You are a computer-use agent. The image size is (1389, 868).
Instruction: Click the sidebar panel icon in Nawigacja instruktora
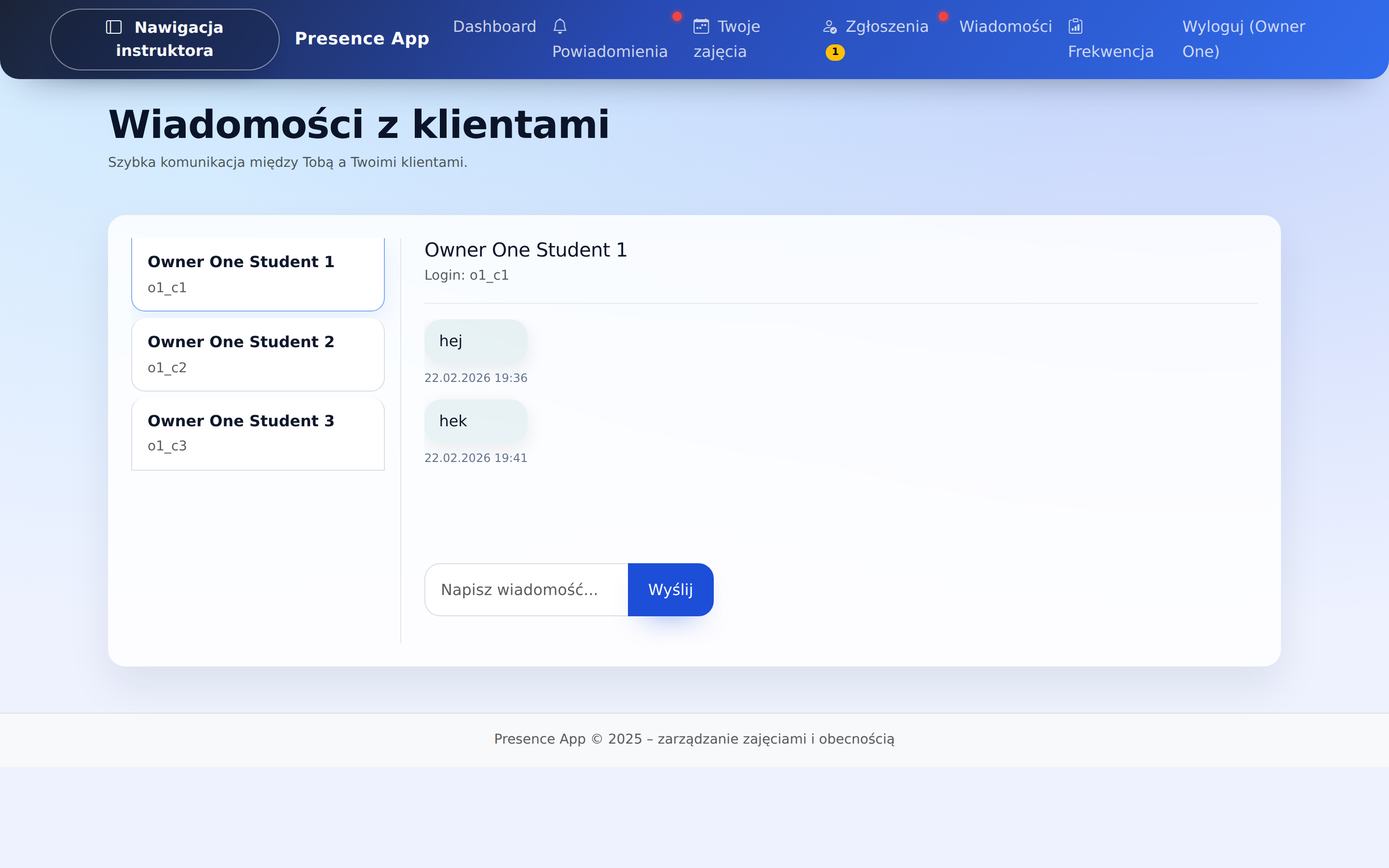click(x=114, y=27)
